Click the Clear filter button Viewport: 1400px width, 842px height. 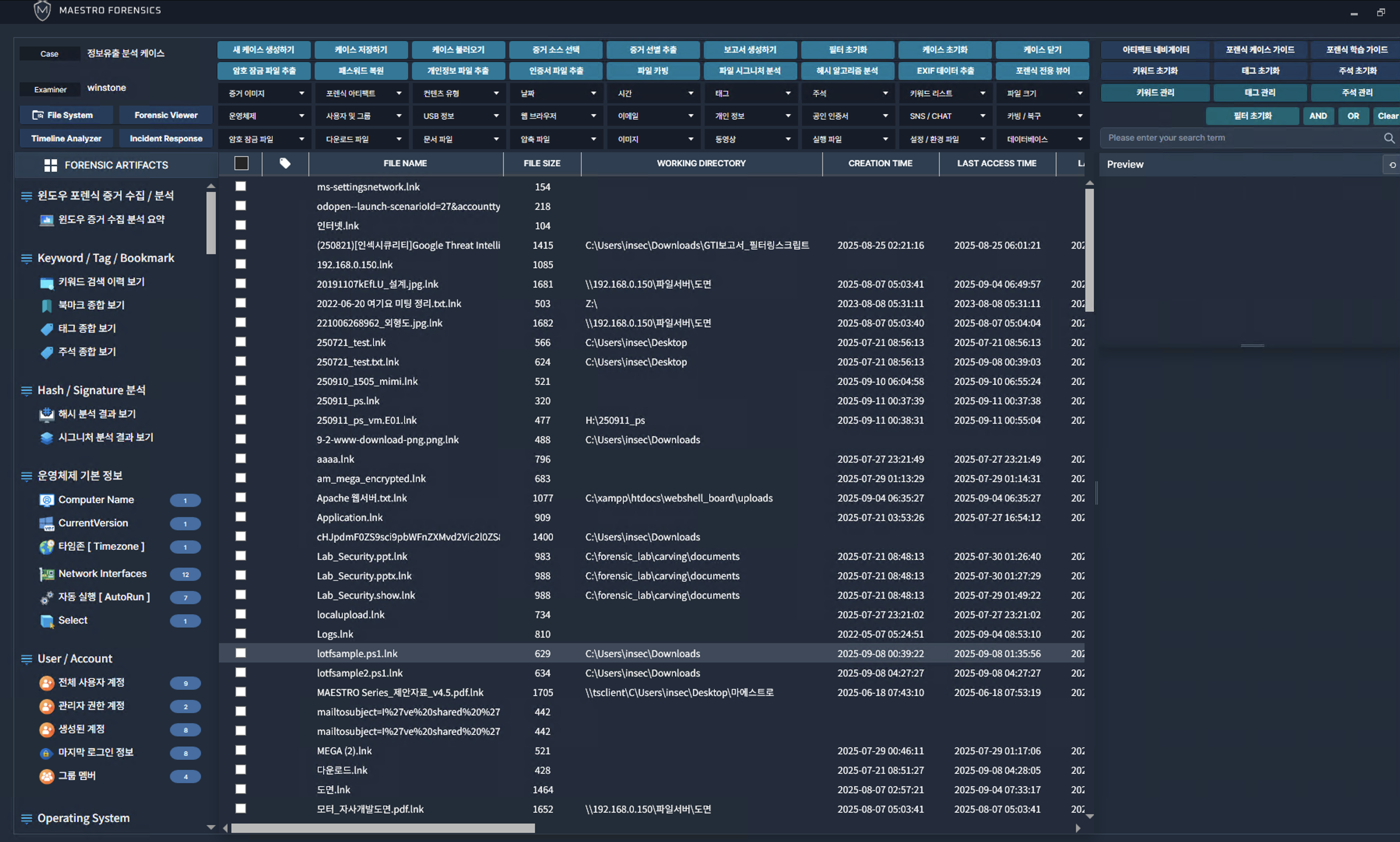coord(1387,116)
